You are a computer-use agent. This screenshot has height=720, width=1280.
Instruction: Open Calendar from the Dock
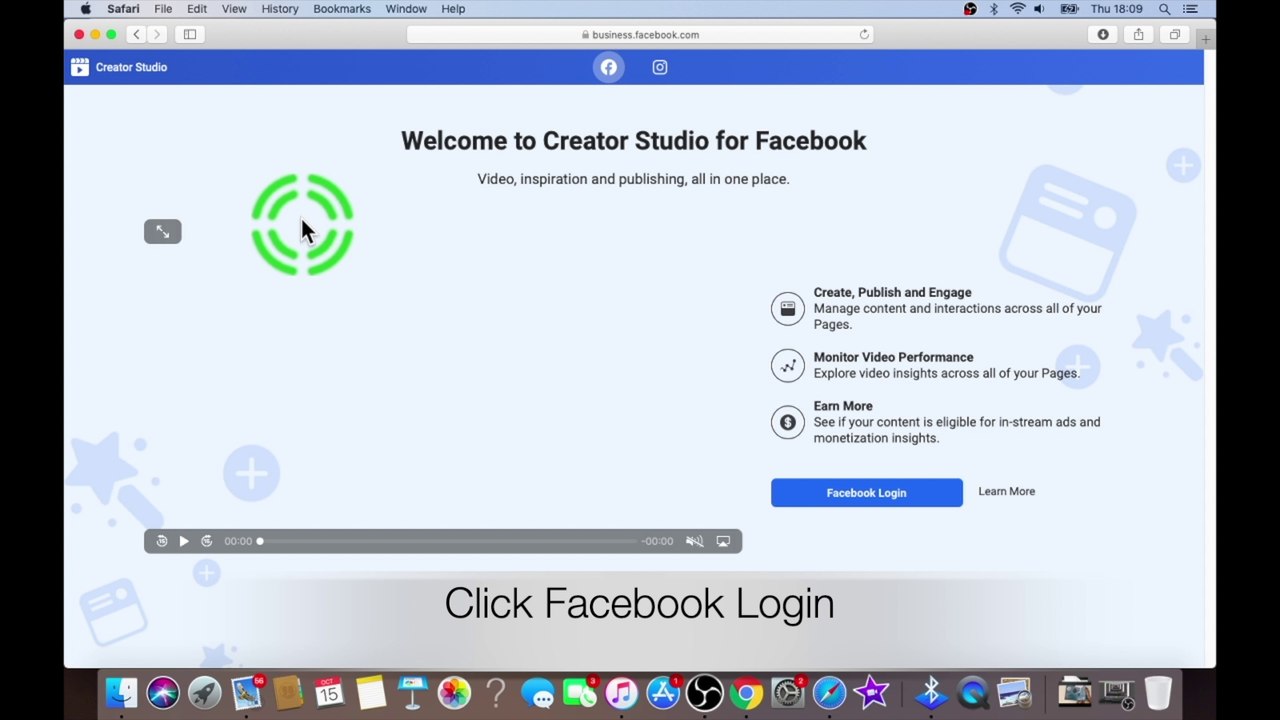coord(329,693)
